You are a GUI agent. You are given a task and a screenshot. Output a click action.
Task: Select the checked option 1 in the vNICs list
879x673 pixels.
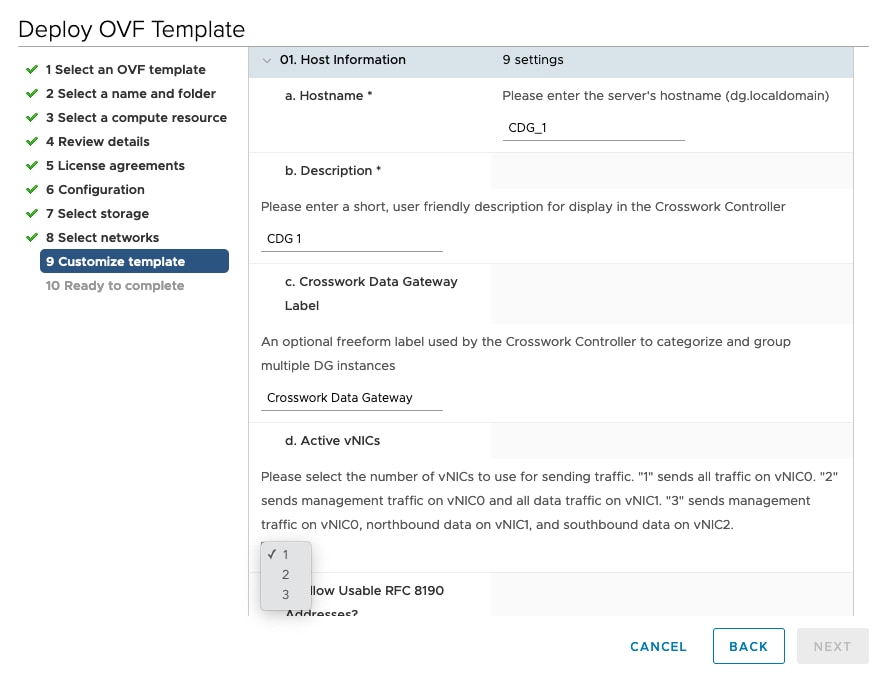285,554
